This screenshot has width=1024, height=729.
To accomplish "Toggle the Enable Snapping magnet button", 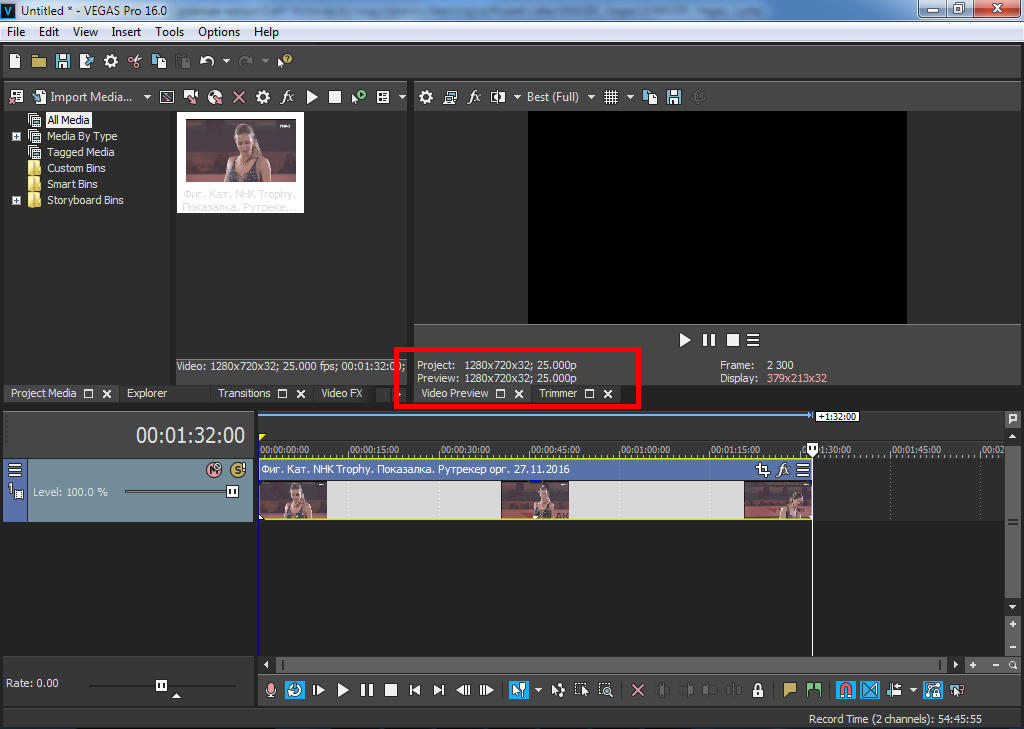I will coord(846,690).
